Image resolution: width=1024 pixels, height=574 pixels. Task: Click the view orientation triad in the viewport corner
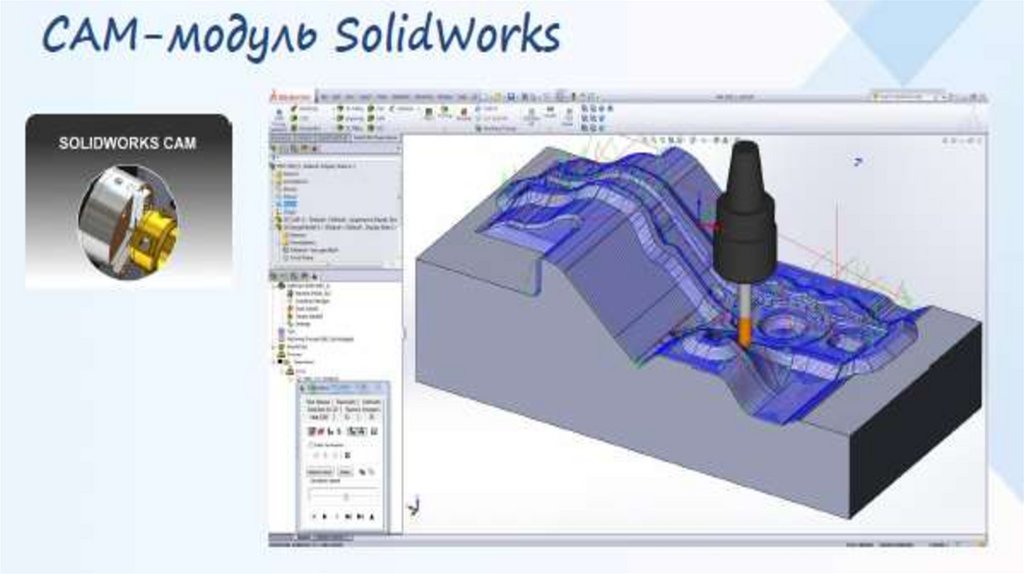pyautogui.click(x=414, y=506)
